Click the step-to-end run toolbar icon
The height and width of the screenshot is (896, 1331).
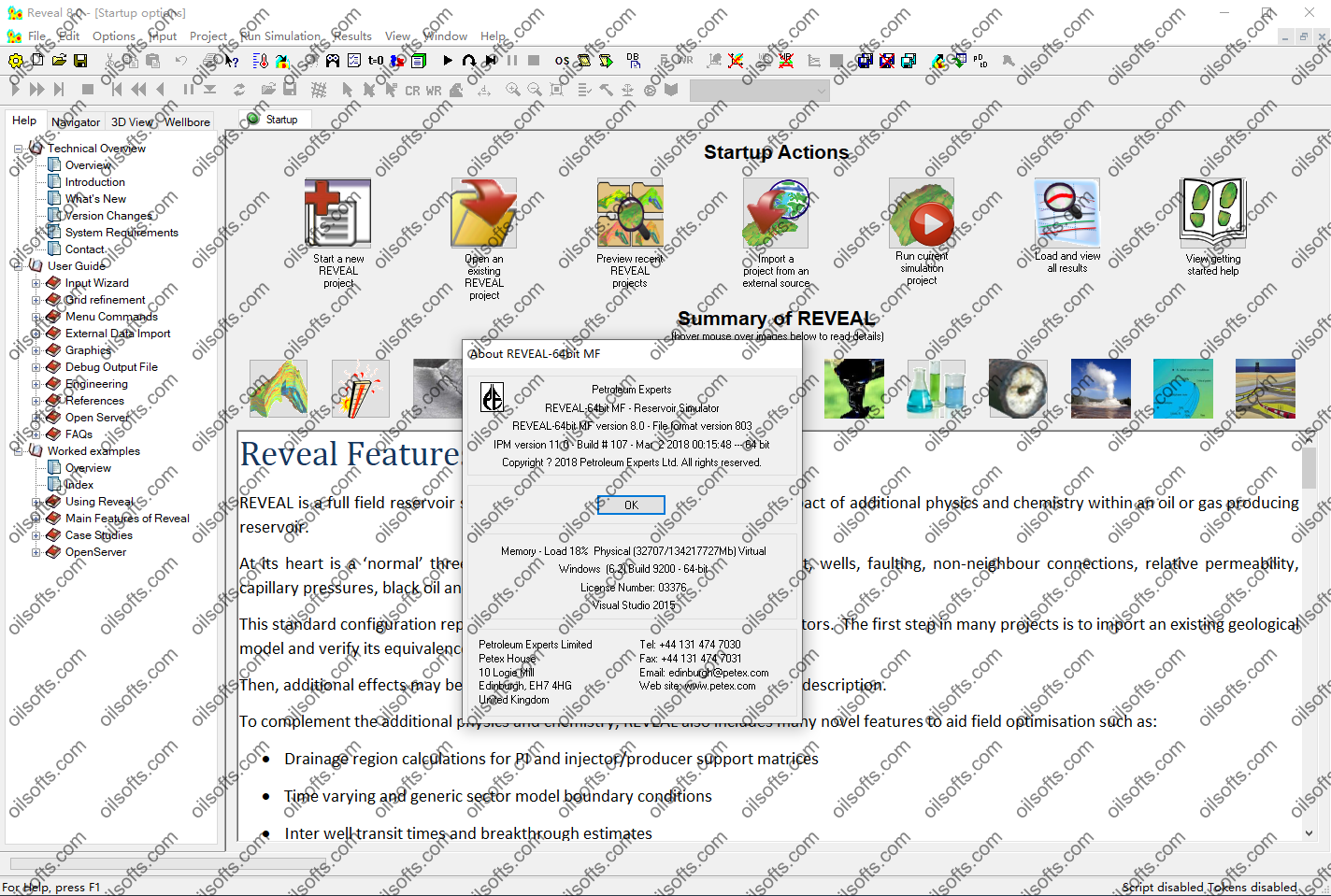tap(491, 61)
